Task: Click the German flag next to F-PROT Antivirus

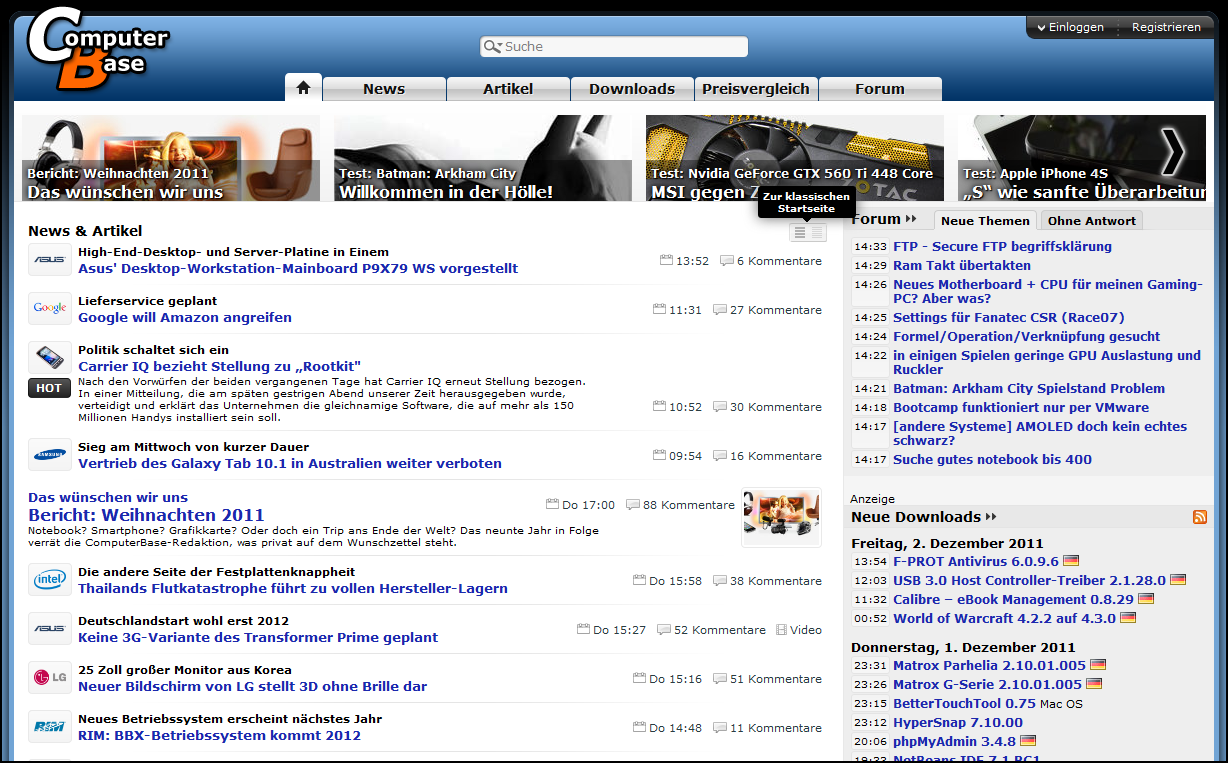Action: pos(1071,561)
